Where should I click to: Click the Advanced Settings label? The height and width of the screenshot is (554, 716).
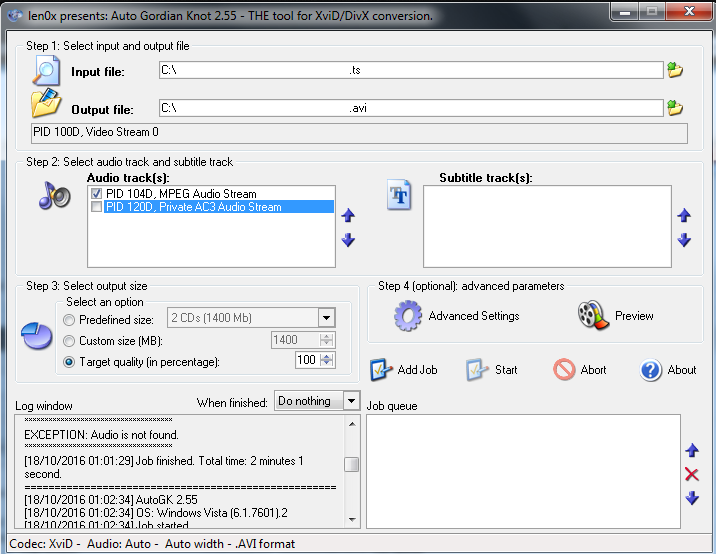pyautogui.click(x=474, y=316)
